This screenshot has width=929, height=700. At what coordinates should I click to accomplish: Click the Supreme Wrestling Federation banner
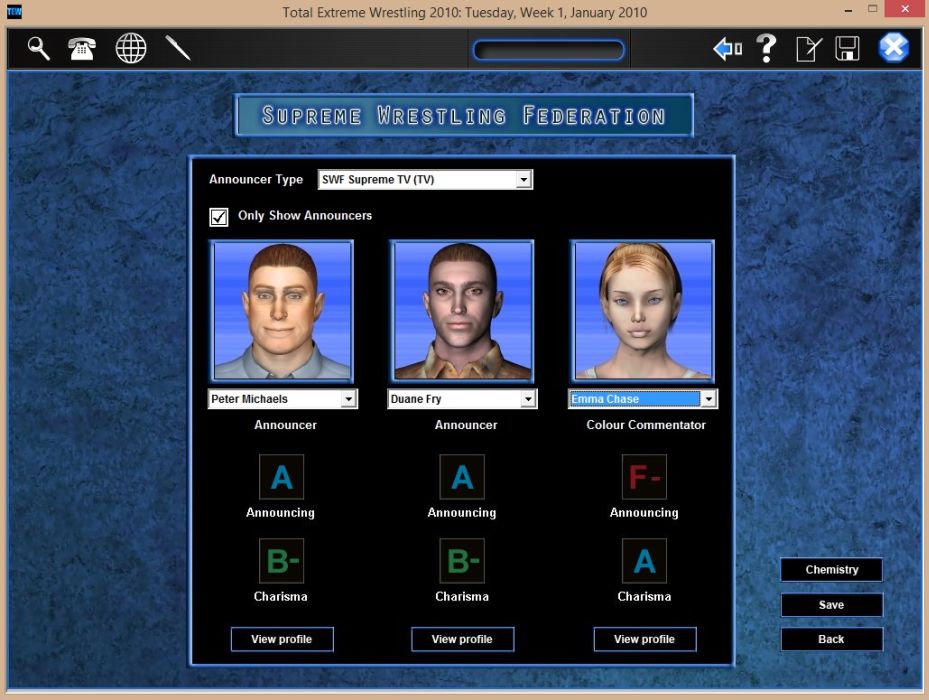[x=464, y=115]
